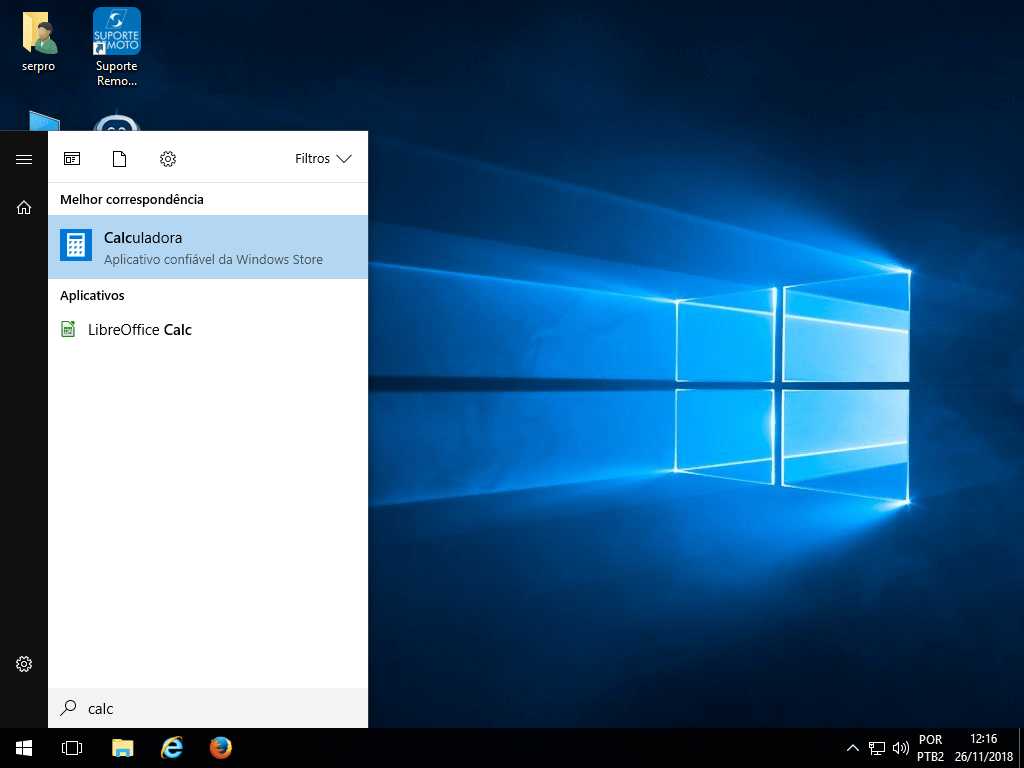Viewport: 1024px width, 768px height.
Task: Open the network status tray icon
Action: (877, 748)
